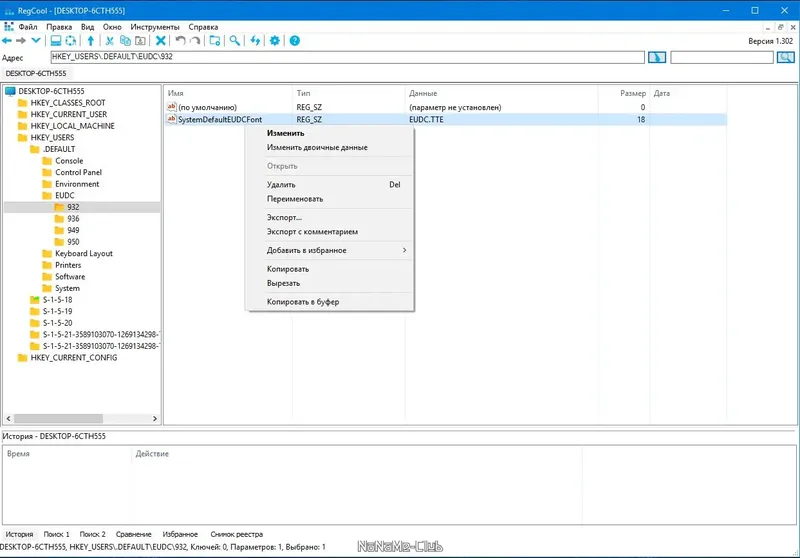Screen dimensions: 800x558
Task: Sort by the Данные column header
Action: click(502, 93)
